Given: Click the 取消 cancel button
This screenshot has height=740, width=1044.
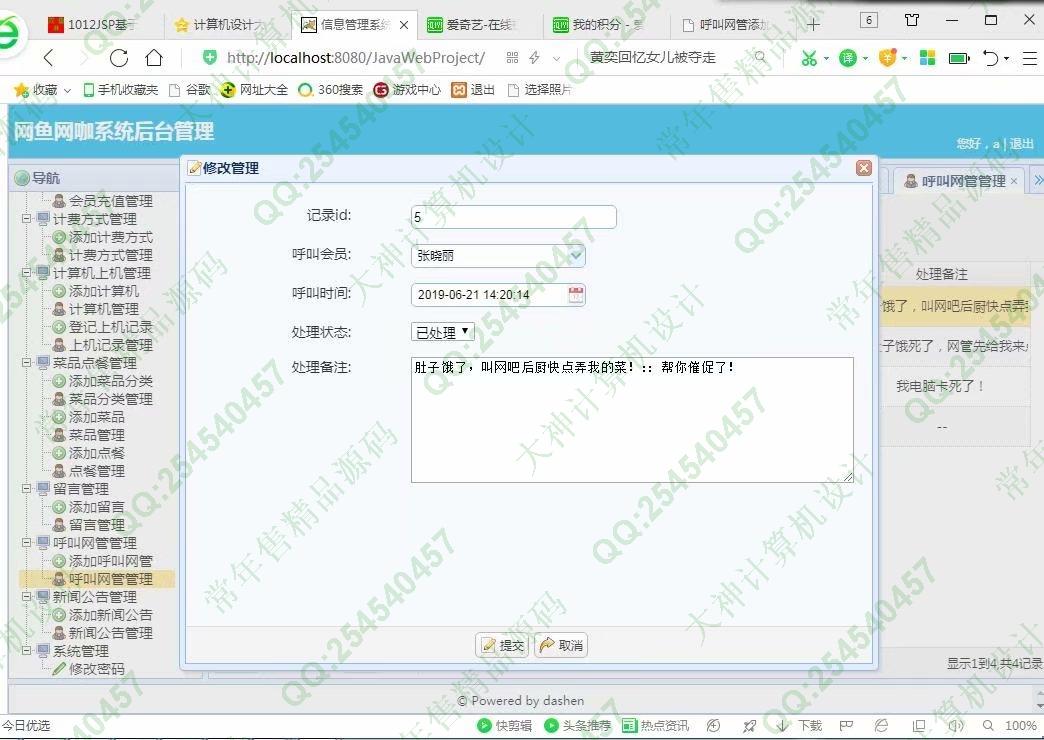Looking at the screenshot, I should point(561,645).
